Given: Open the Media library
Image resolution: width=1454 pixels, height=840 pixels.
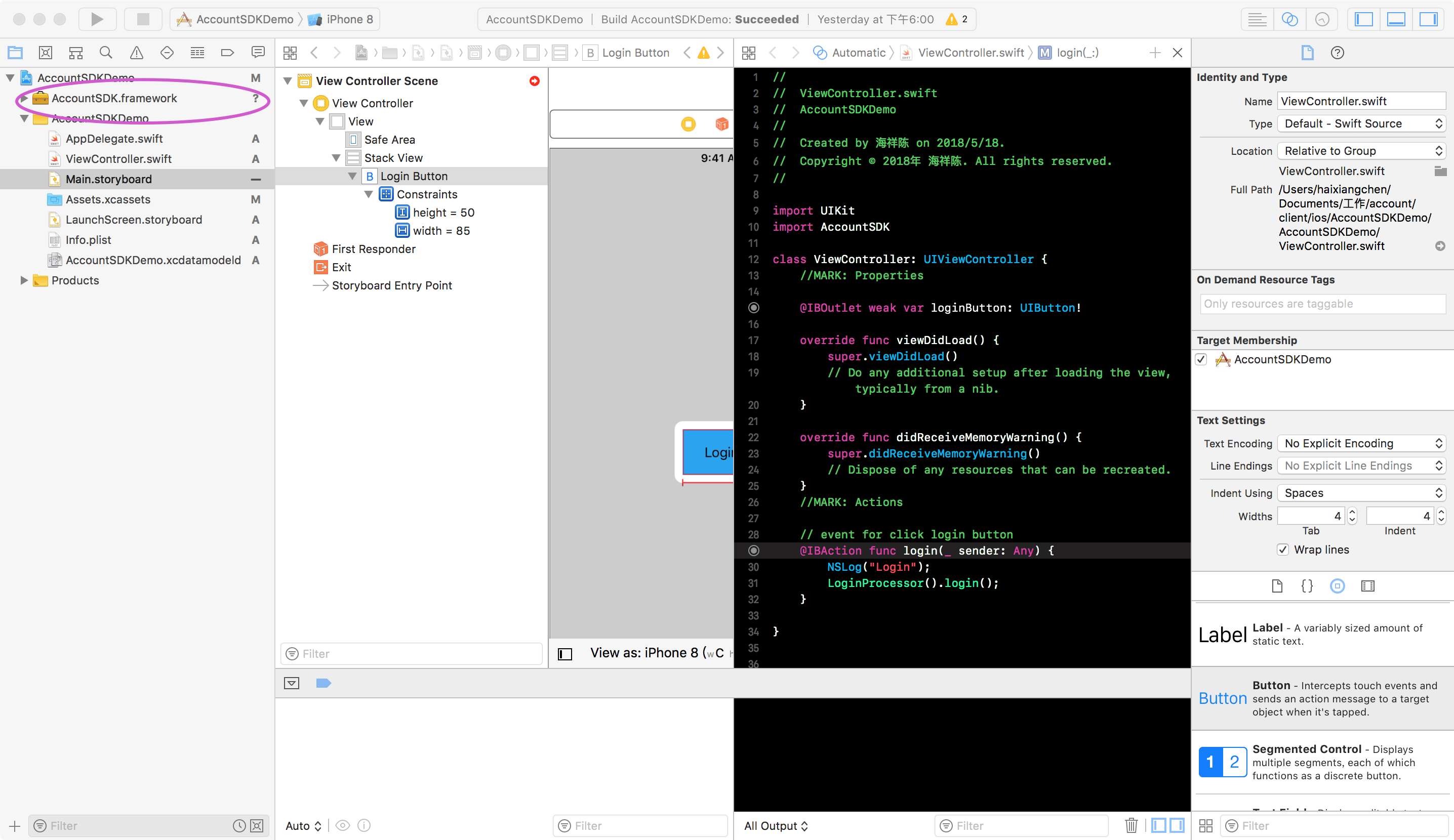Looking at the screenshot, I should 1367,586.
